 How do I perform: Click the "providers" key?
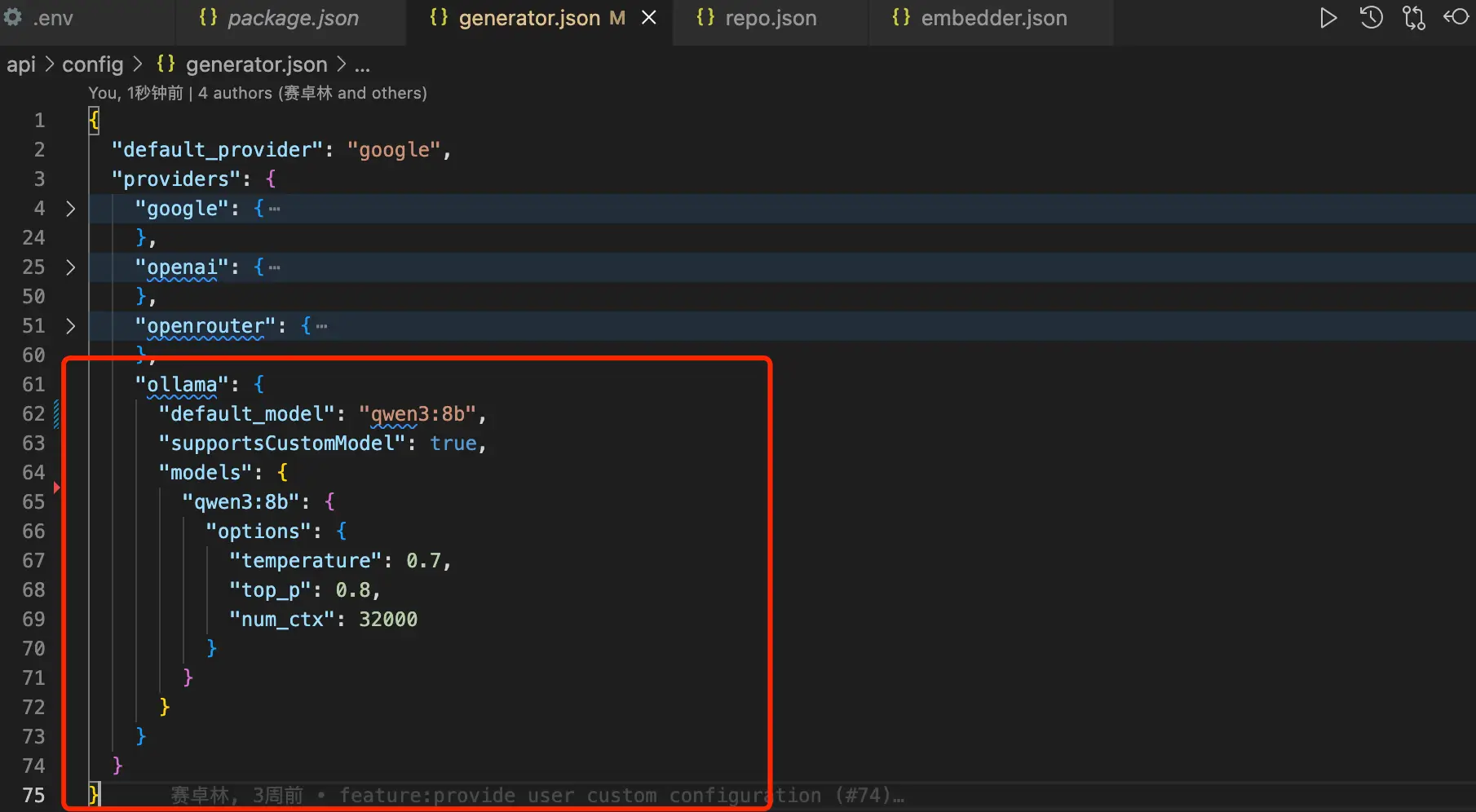click(176, 179)
